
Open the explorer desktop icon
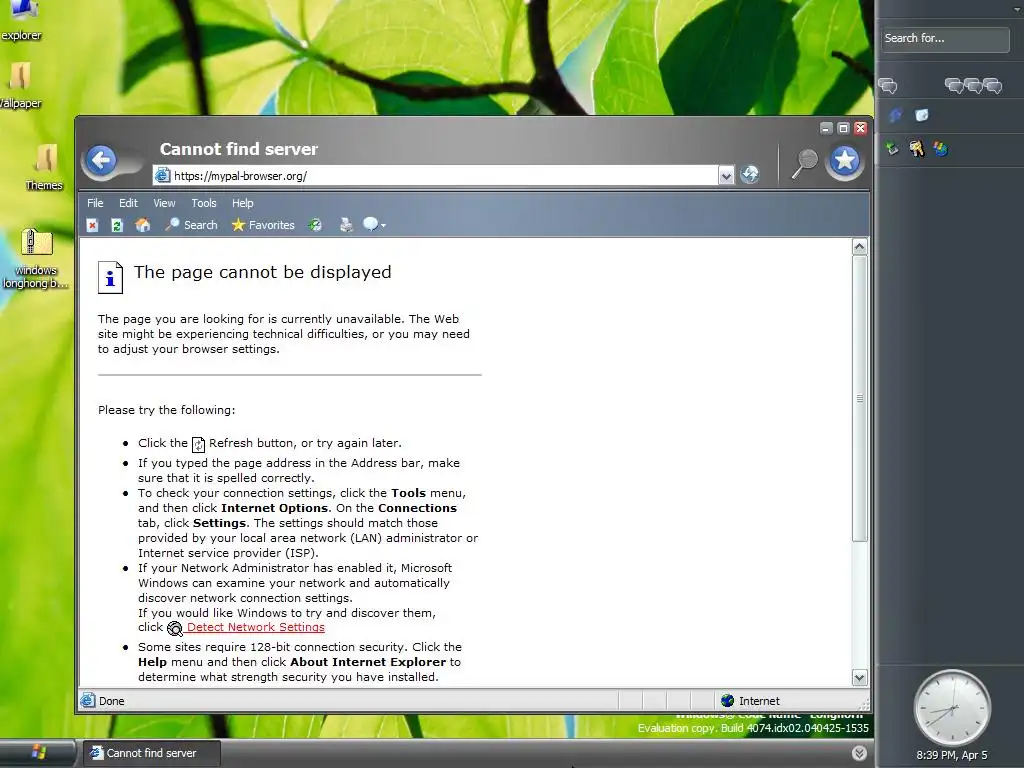pyautogui.click(x=21, y=20)
